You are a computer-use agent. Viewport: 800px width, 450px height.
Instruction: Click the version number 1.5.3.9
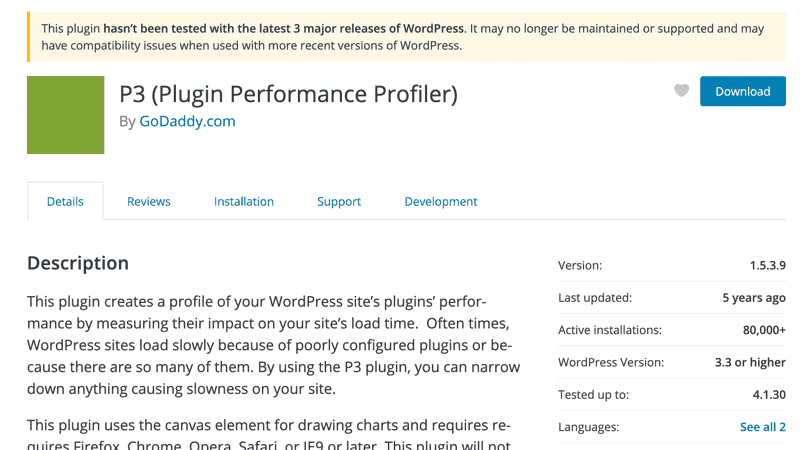click(x=767, y=265)
